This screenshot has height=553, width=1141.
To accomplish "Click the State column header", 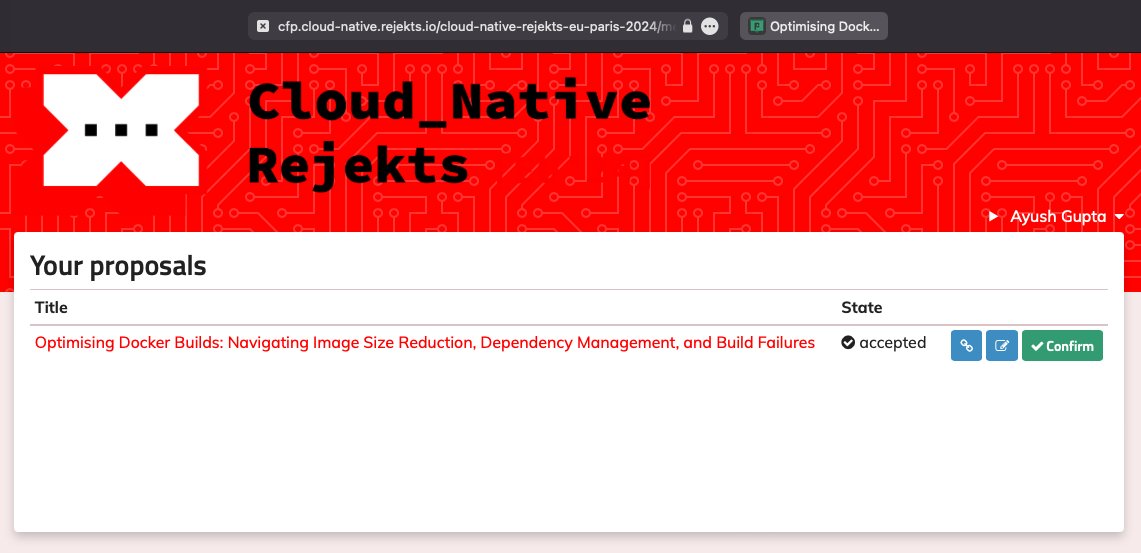I will click(862, 307).
